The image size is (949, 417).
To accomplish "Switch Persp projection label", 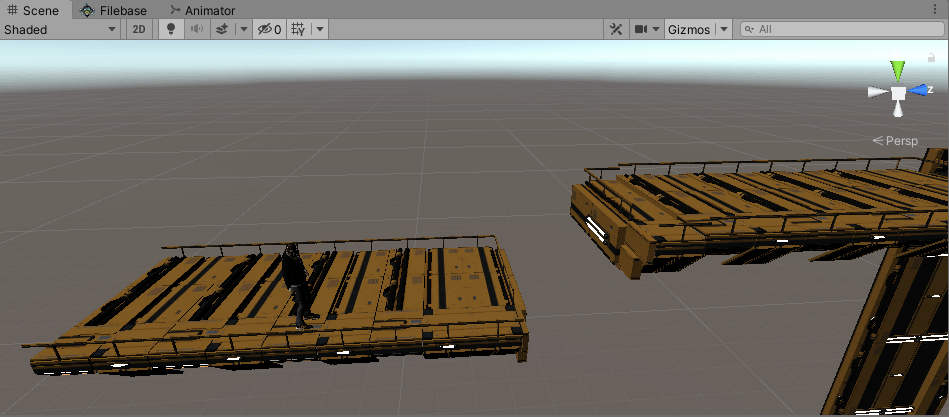I will click(x=896, y=141).
